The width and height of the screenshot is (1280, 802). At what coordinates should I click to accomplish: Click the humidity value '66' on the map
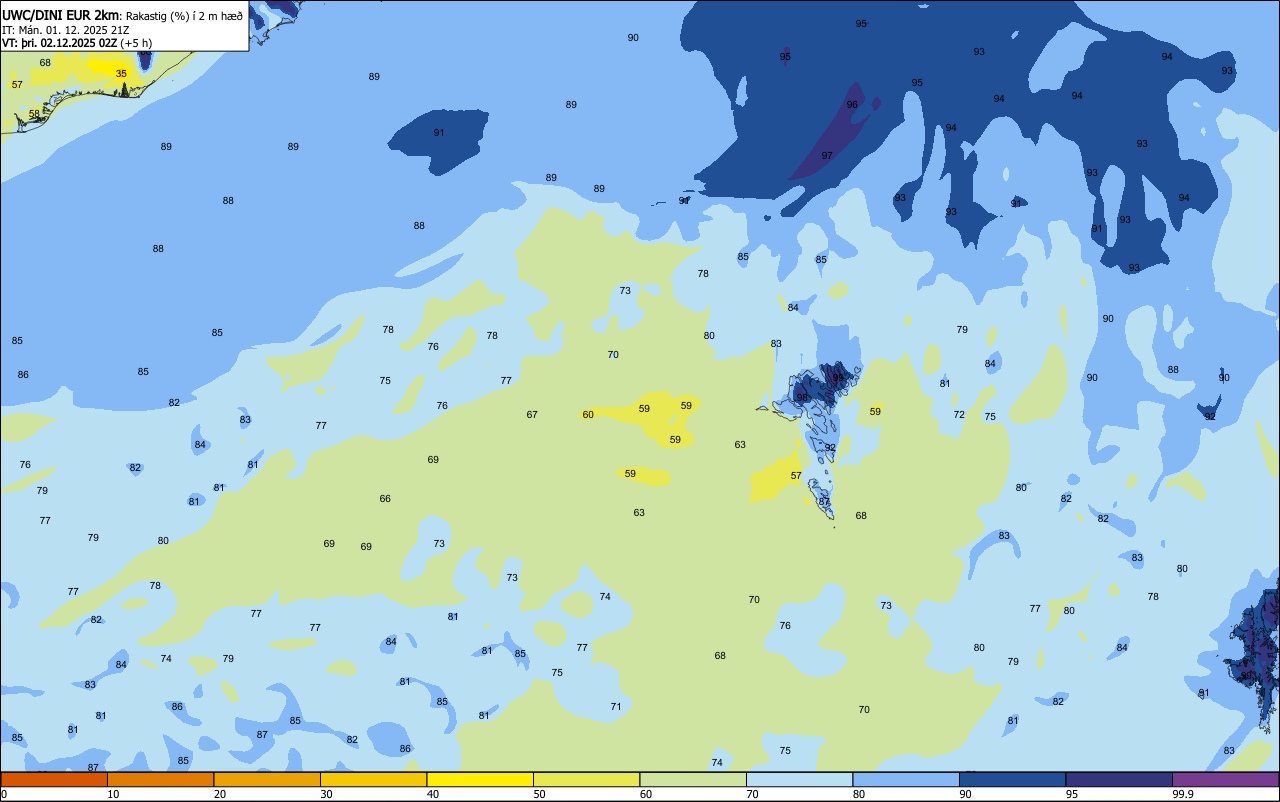point(385,499)
